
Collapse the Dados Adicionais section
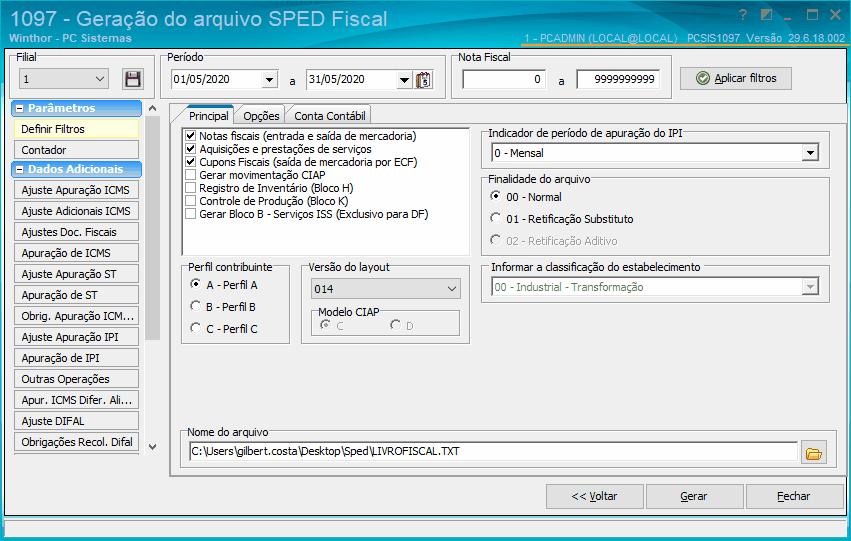point(20,169)
